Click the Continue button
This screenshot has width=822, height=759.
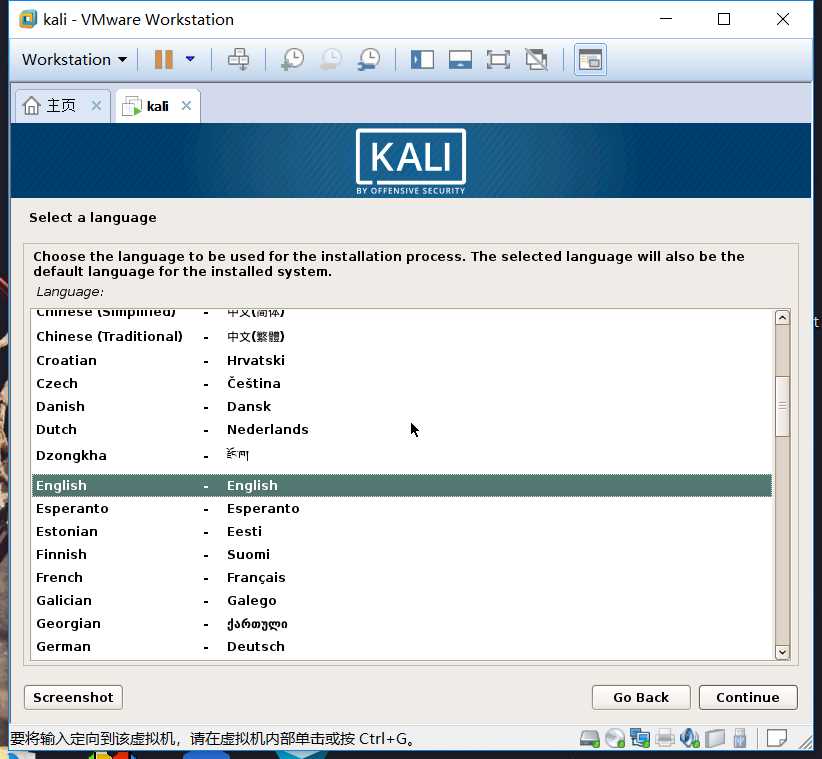pyautogui.click(x=748, y=697)
